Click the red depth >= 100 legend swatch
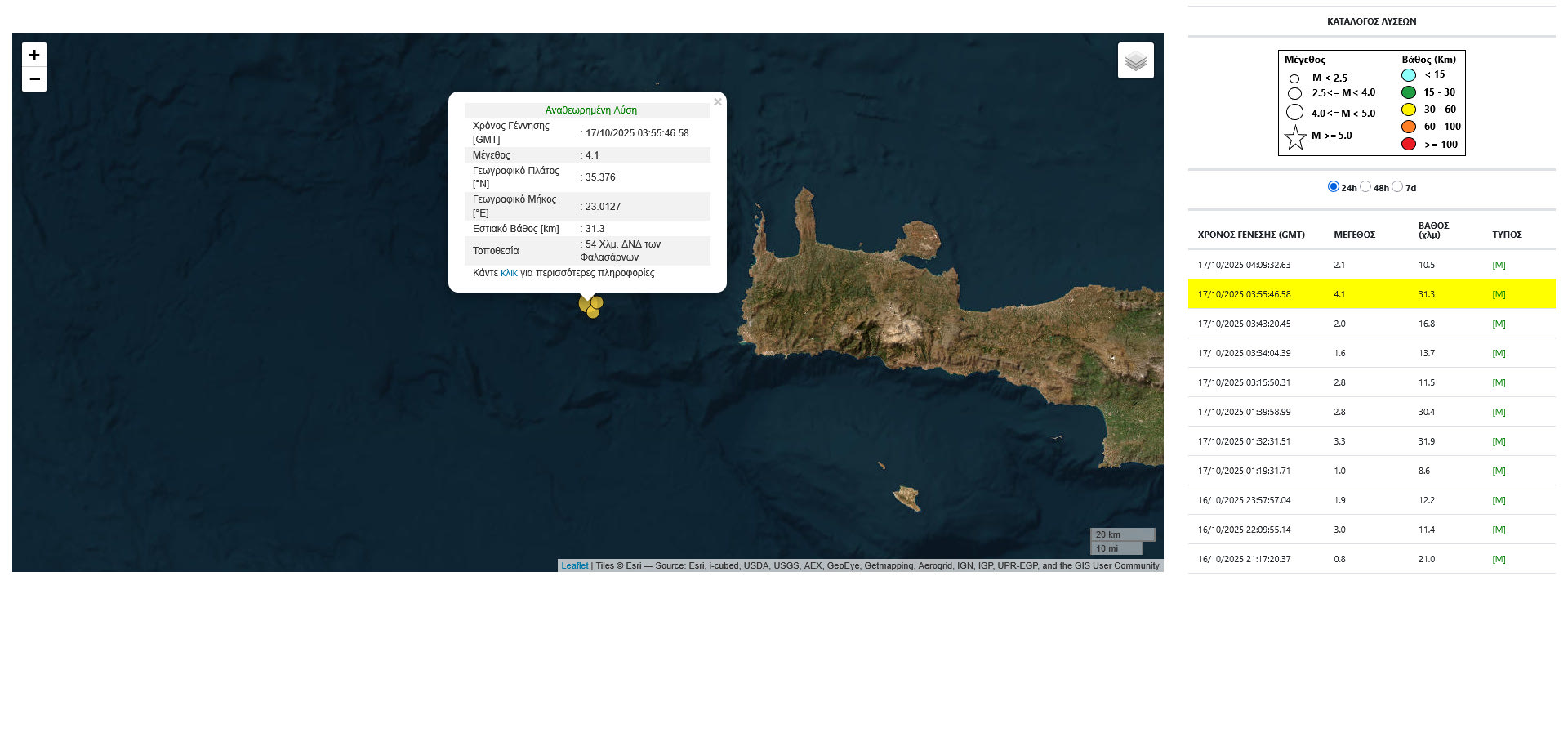 [1409, 145]
